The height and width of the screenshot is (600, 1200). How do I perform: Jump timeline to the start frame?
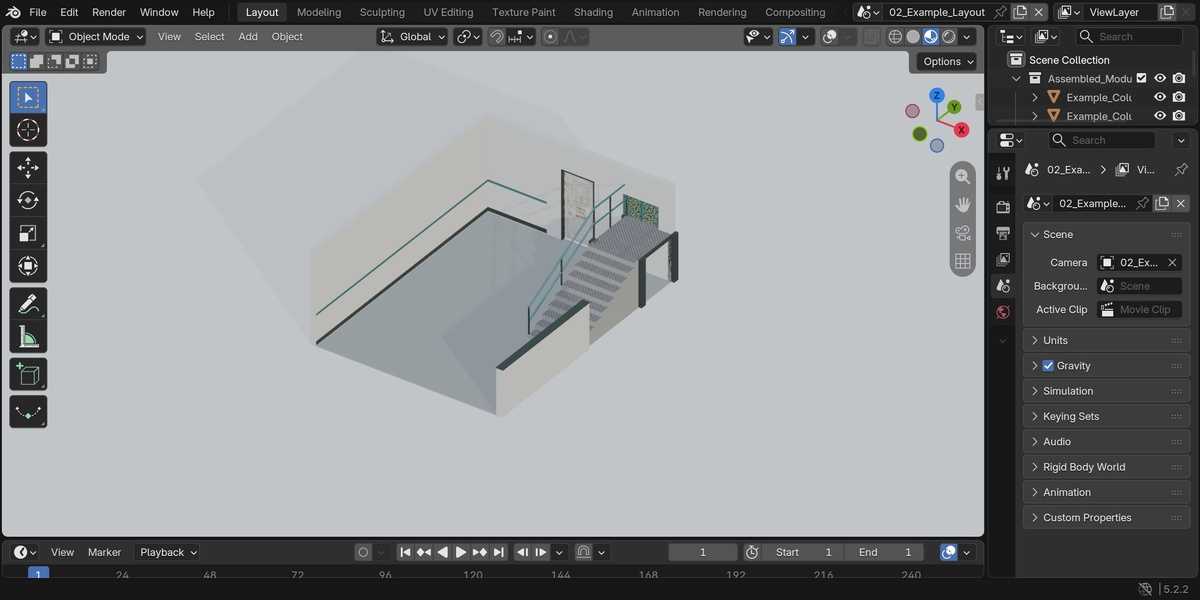pos(405,552)
